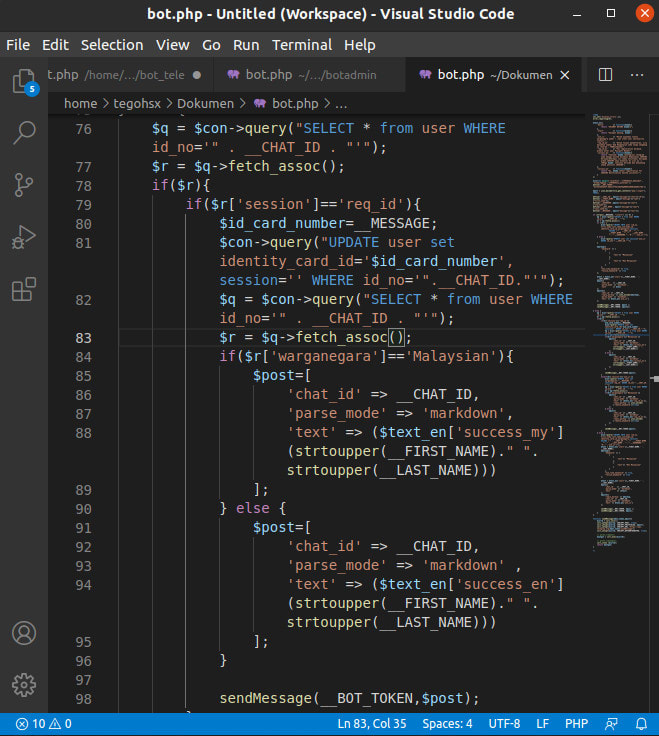Image resolution: width=659 pixels, height=736 pixels.
Task: Place cursor on 'warganegara' string
Action: [325, 356]
